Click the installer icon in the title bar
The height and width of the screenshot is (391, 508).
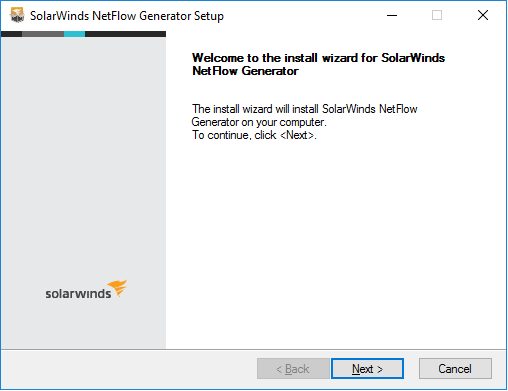pyautogui.click(x=17, y=15)
